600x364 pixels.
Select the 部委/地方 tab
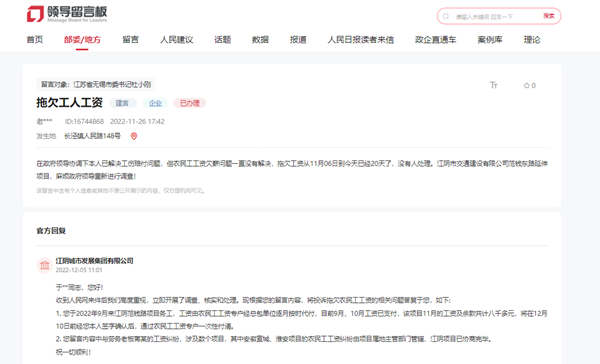point(82,39)
